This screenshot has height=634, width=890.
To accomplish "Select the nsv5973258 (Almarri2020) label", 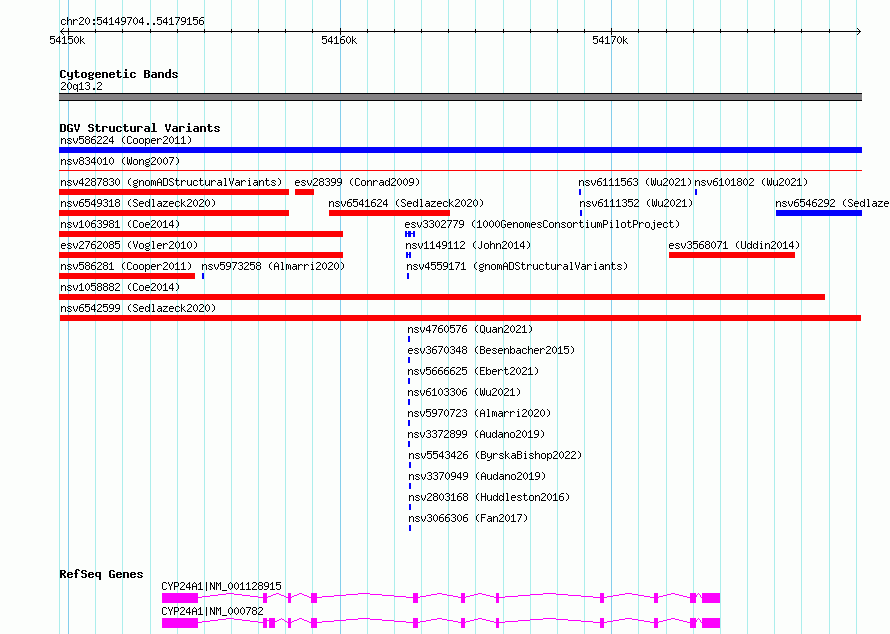I will 273,266.
